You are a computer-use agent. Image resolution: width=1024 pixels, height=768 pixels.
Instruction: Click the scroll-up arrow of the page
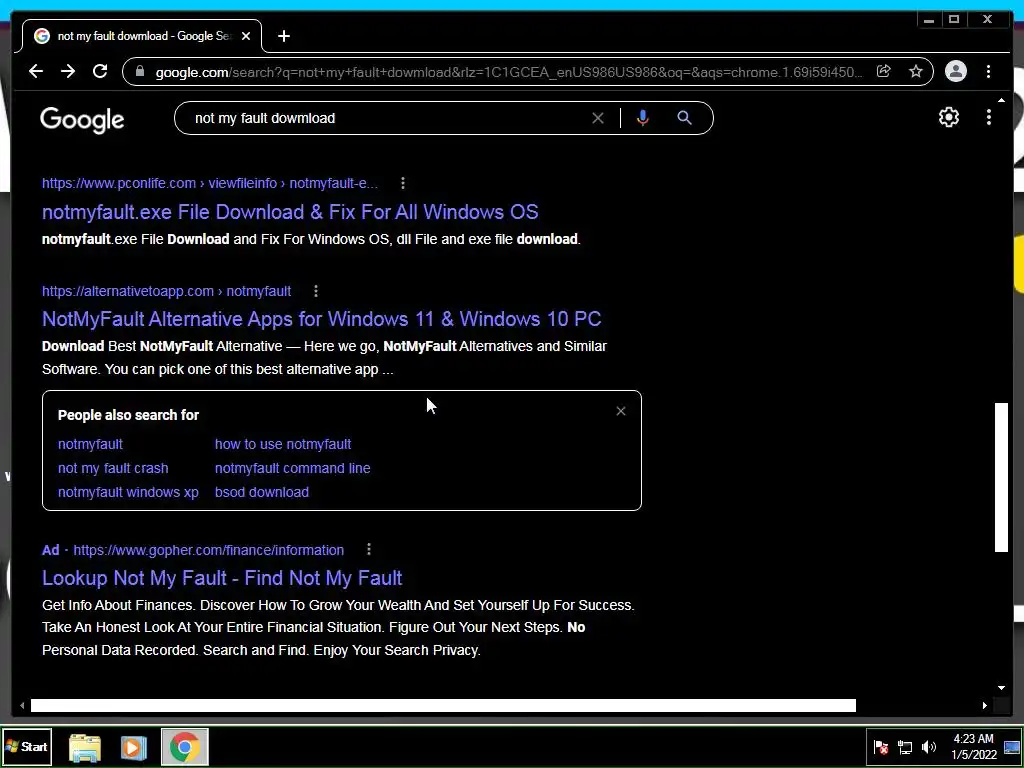click(1001, 101)
